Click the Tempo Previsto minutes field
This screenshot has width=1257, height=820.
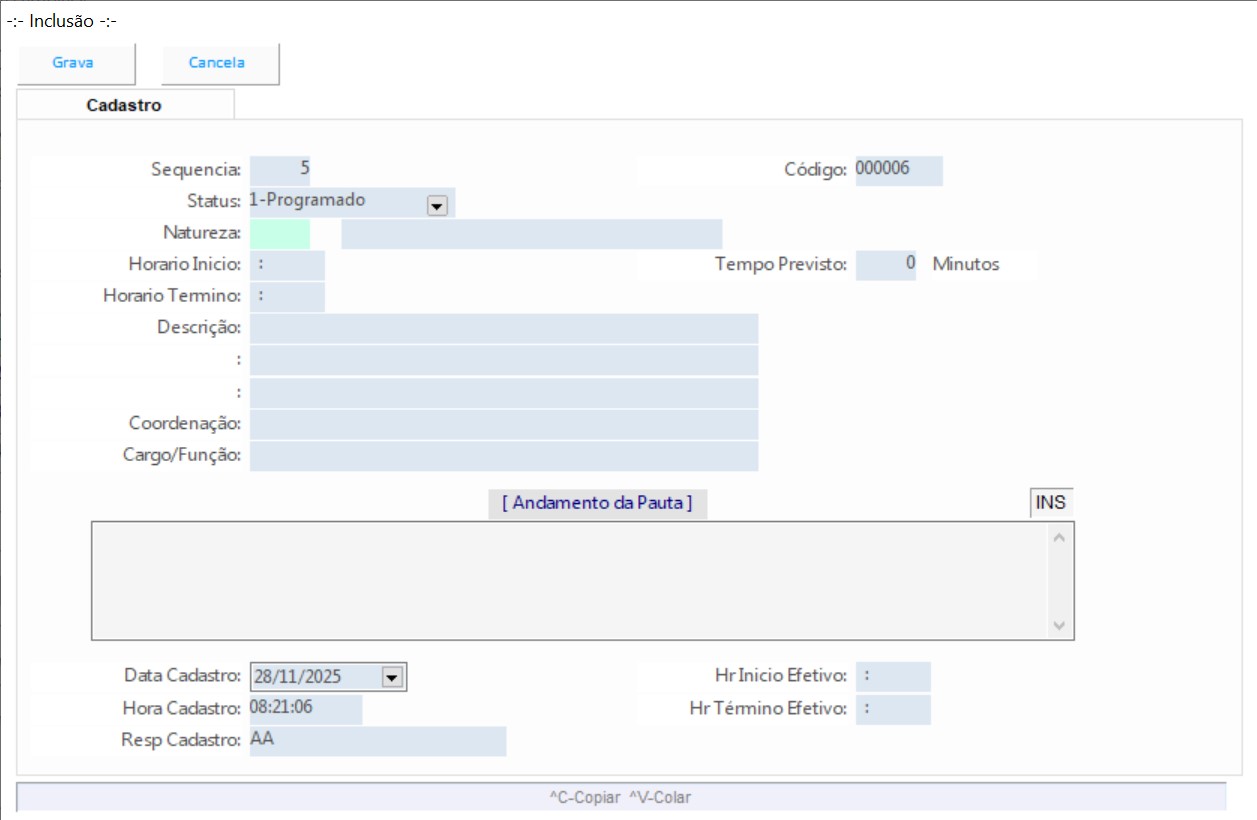click(x=885, y=265)
